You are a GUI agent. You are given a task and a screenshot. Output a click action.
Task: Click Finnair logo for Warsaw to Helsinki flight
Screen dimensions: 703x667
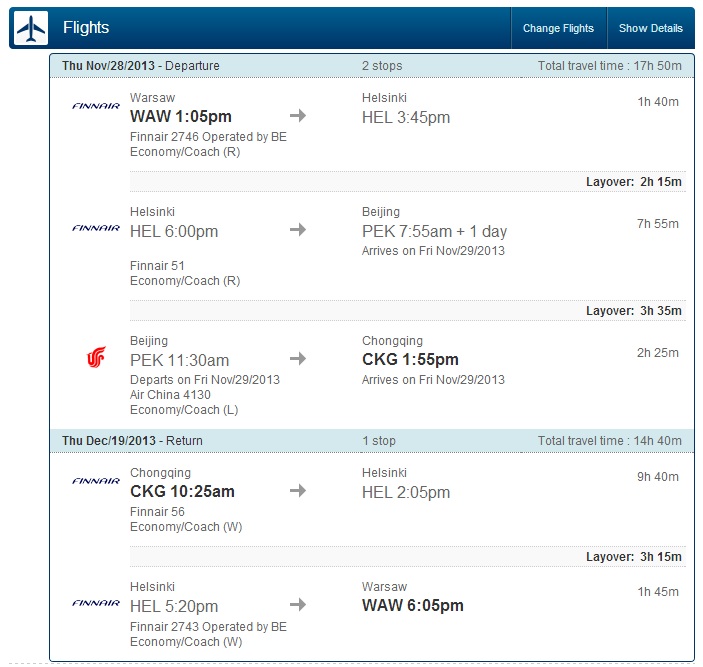click(x=96, y=106)
